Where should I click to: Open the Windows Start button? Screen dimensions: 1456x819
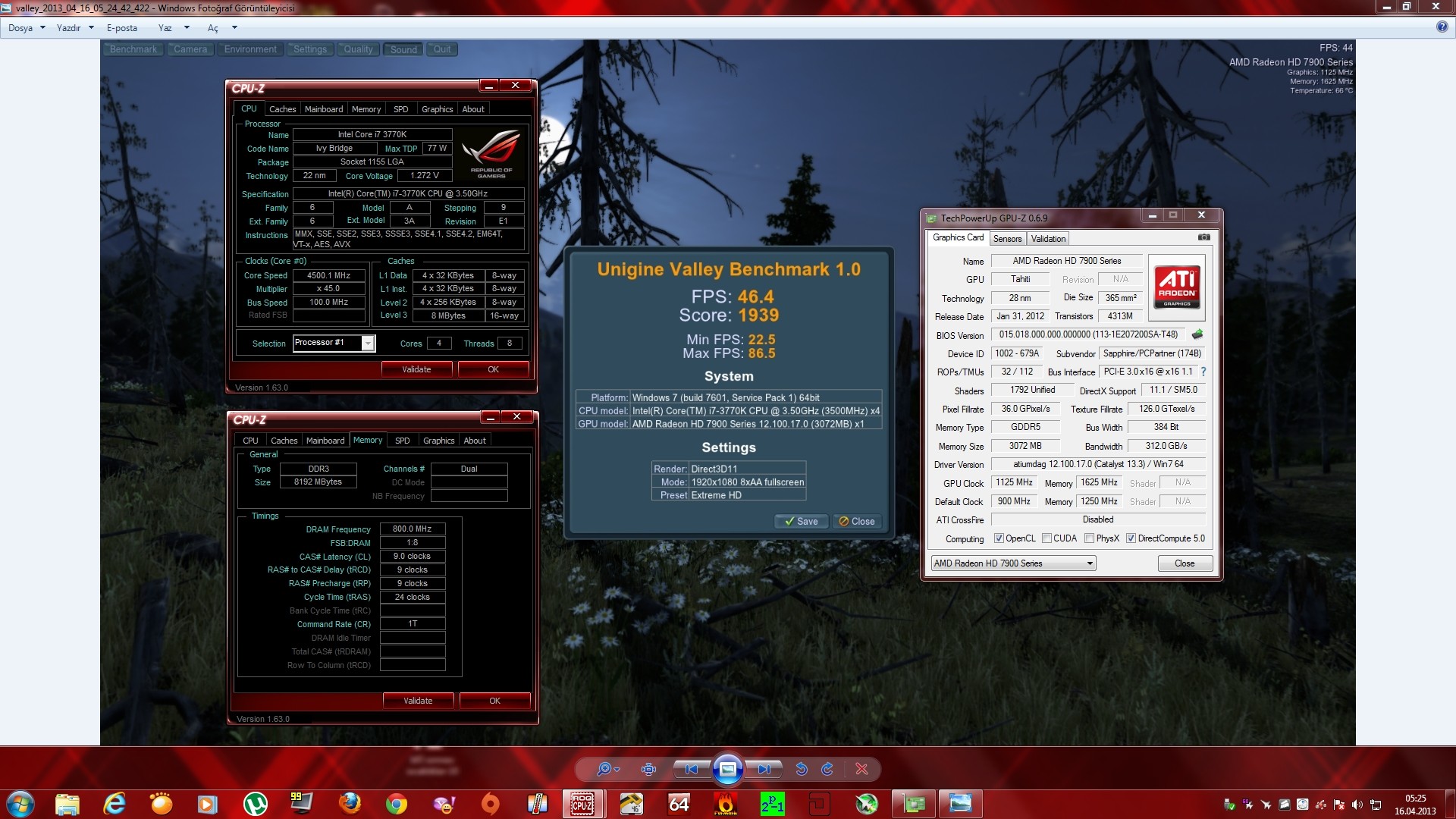[20, 804]
